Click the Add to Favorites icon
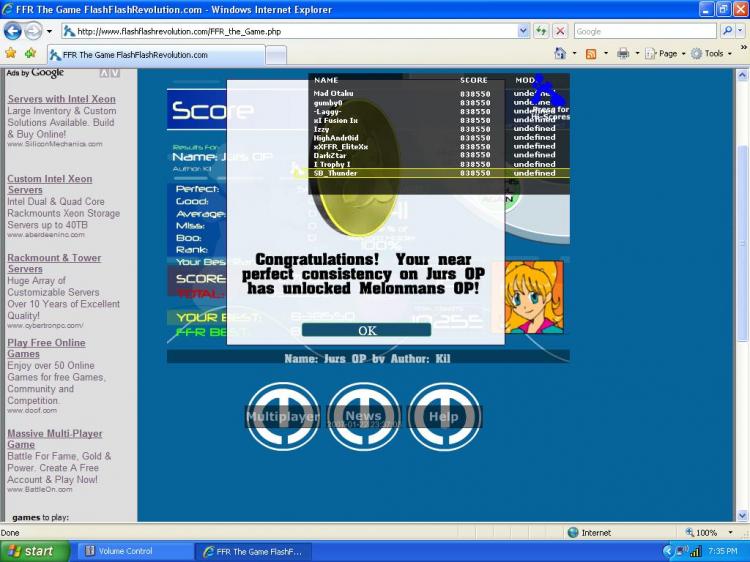This screenshot has width=750, height=562. [x=31, y=53]
